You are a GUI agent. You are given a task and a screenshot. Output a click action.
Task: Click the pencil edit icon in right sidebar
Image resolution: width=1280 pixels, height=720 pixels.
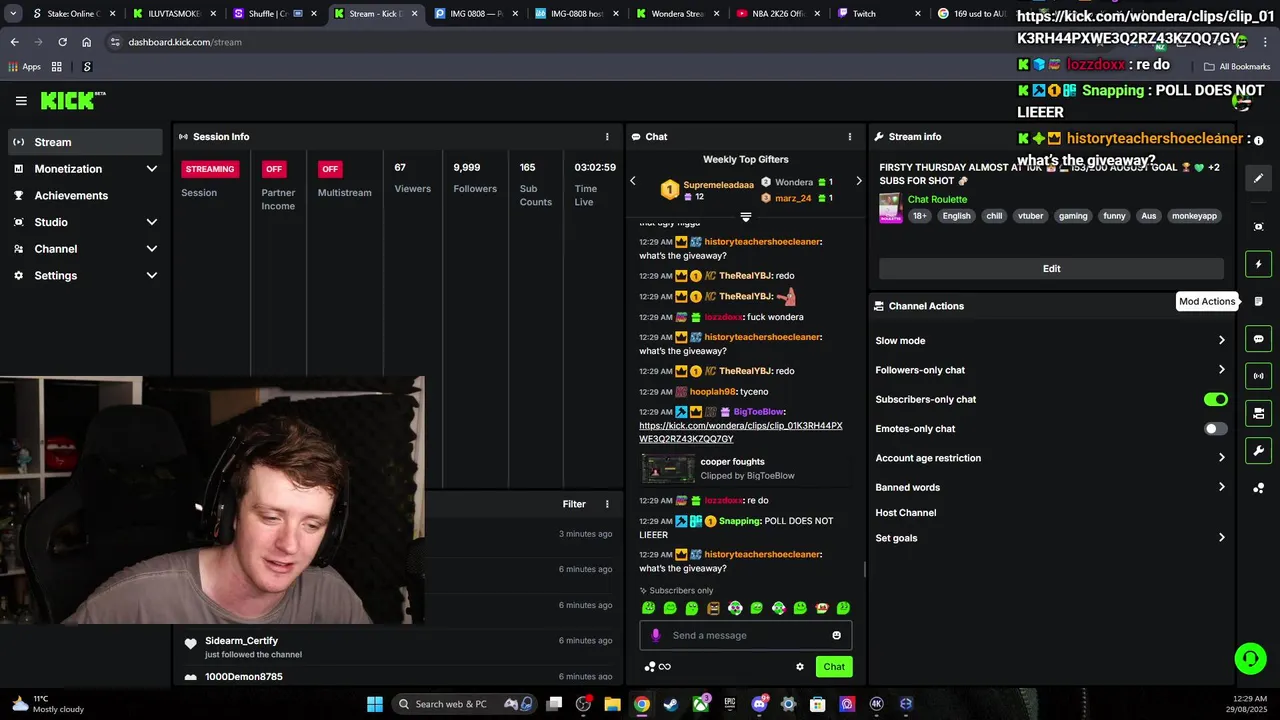[x=1259, y=178]
